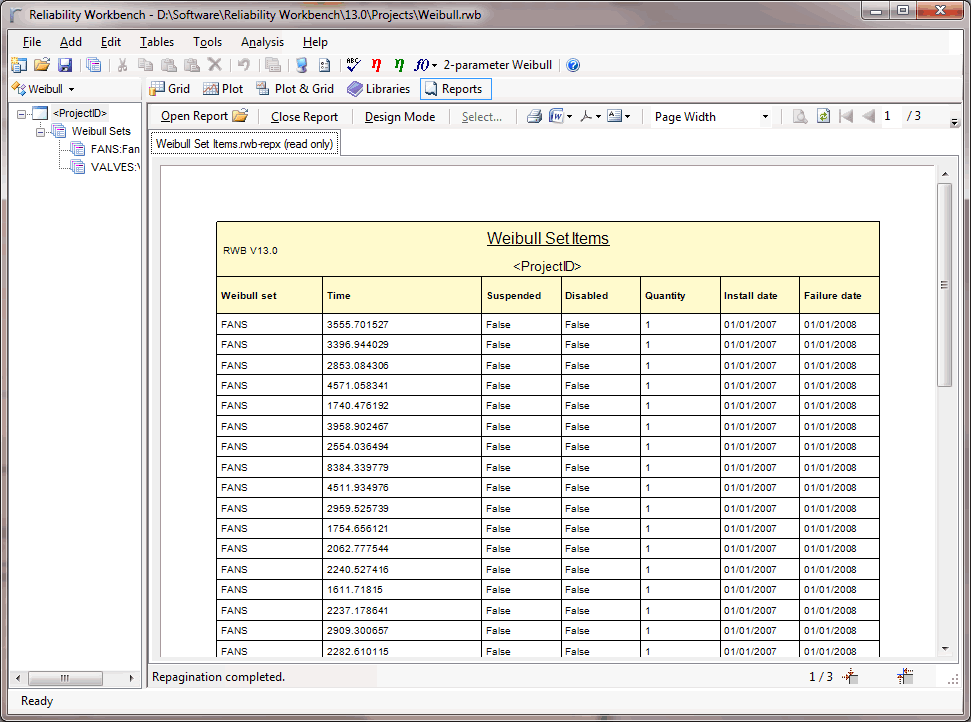Open the Analysis menu
971x722 pixels.
tap(262, 42)
